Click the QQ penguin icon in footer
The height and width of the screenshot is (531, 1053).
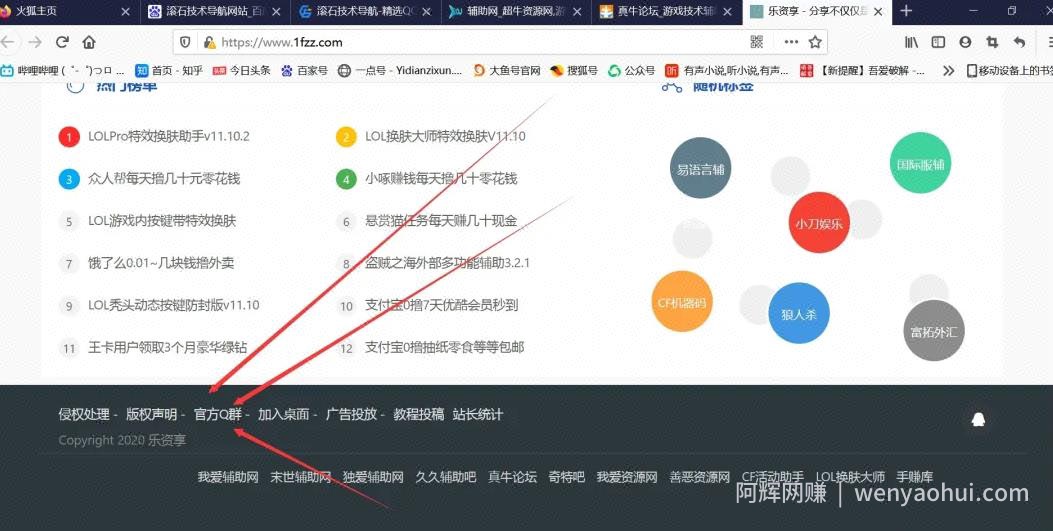click(978, 420)
